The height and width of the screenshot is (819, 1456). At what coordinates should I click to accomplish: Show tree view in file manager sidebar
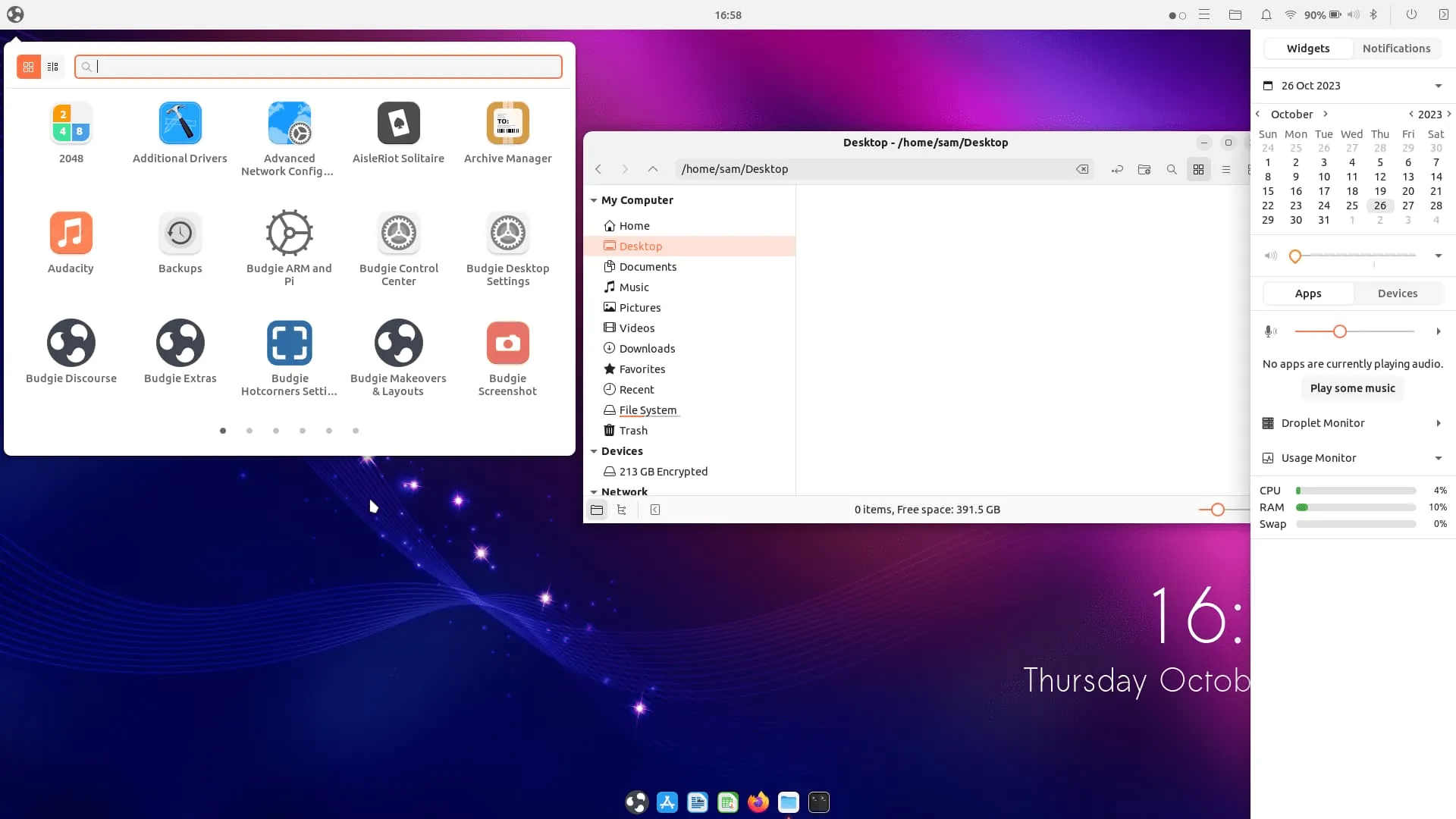click(622, 510)
